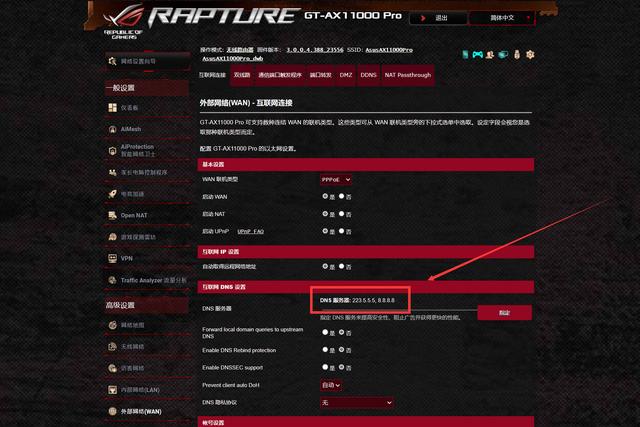Screen dimensions: 640x427
Task: Click the AsusAX11000Pro_dwb SSID link
Action: (x=233, y=58)
